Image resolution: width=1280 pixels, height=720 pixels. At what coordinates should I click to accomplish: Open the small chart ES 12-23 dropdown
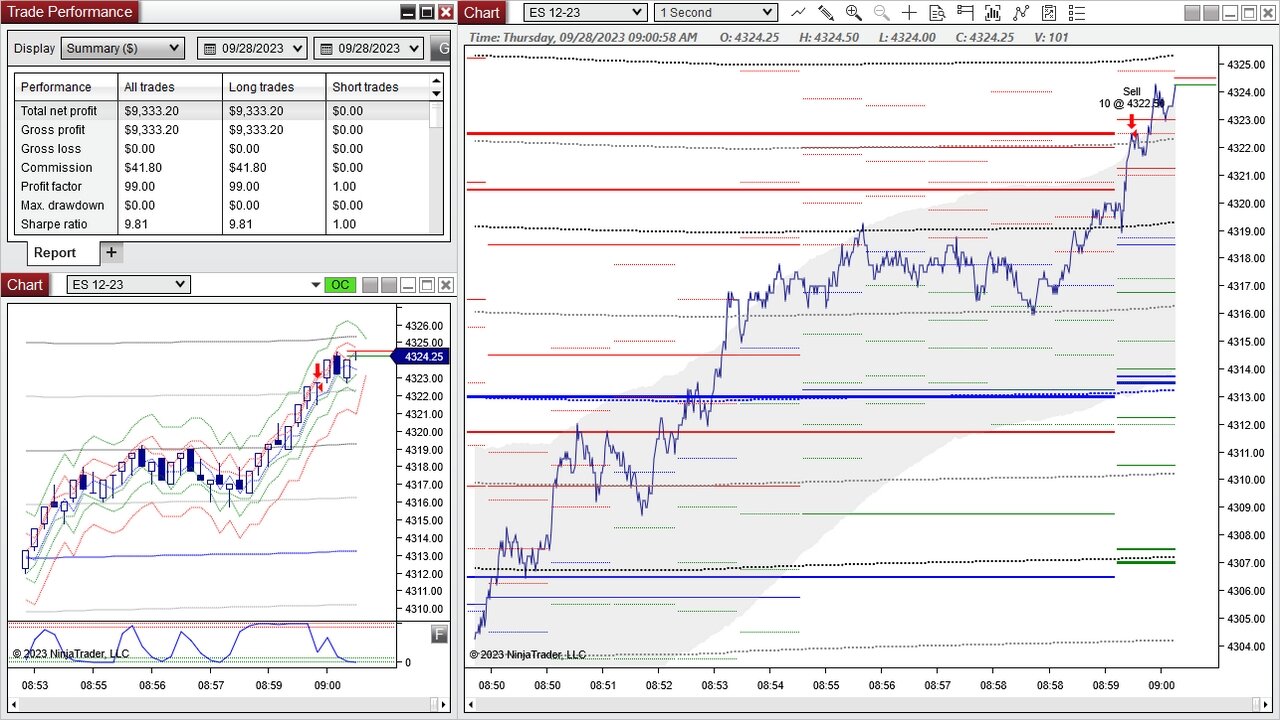[128, 284]
